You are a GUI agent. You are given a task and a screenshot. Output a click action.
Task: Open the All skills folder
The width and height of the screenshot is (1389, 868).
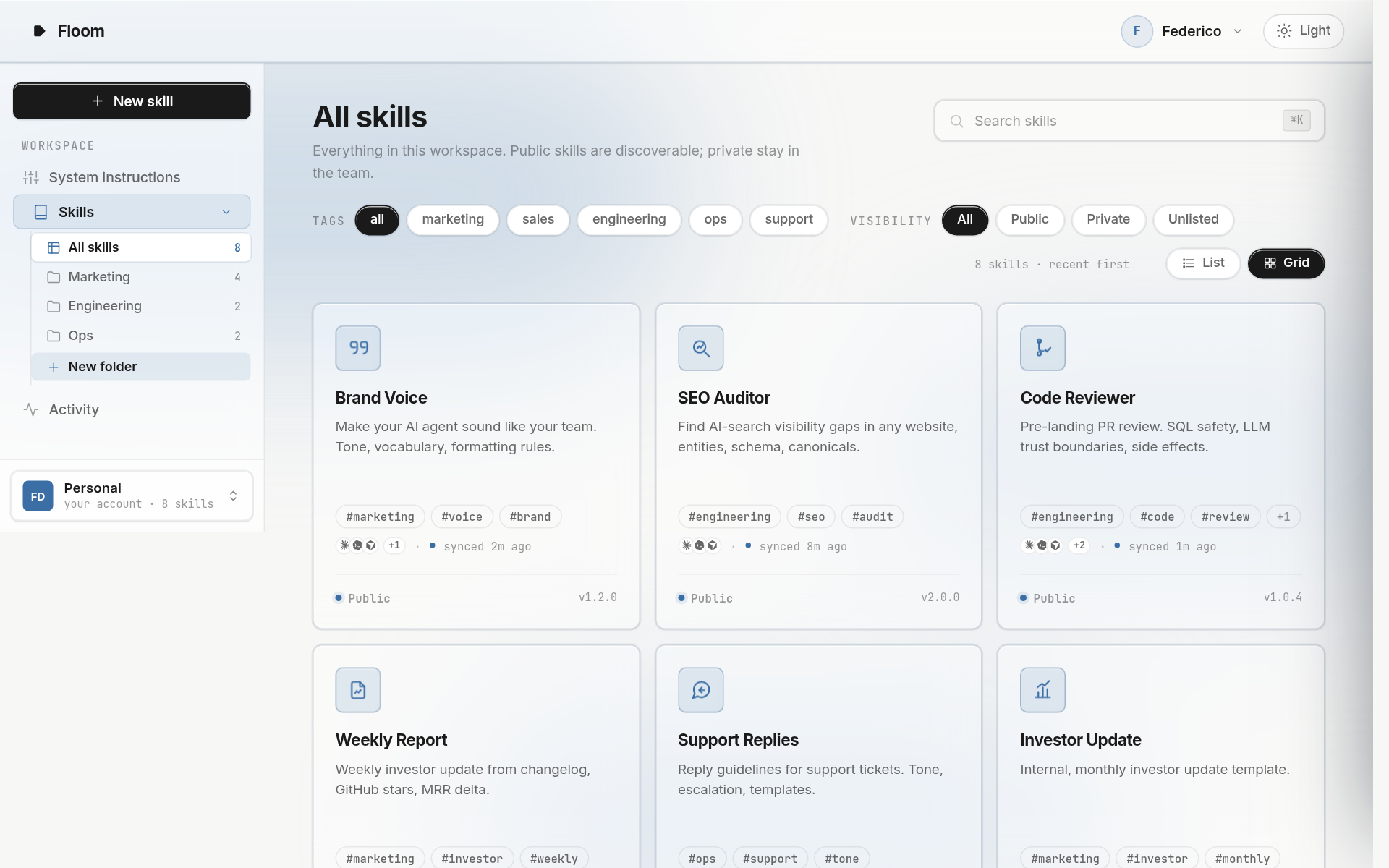141,247
